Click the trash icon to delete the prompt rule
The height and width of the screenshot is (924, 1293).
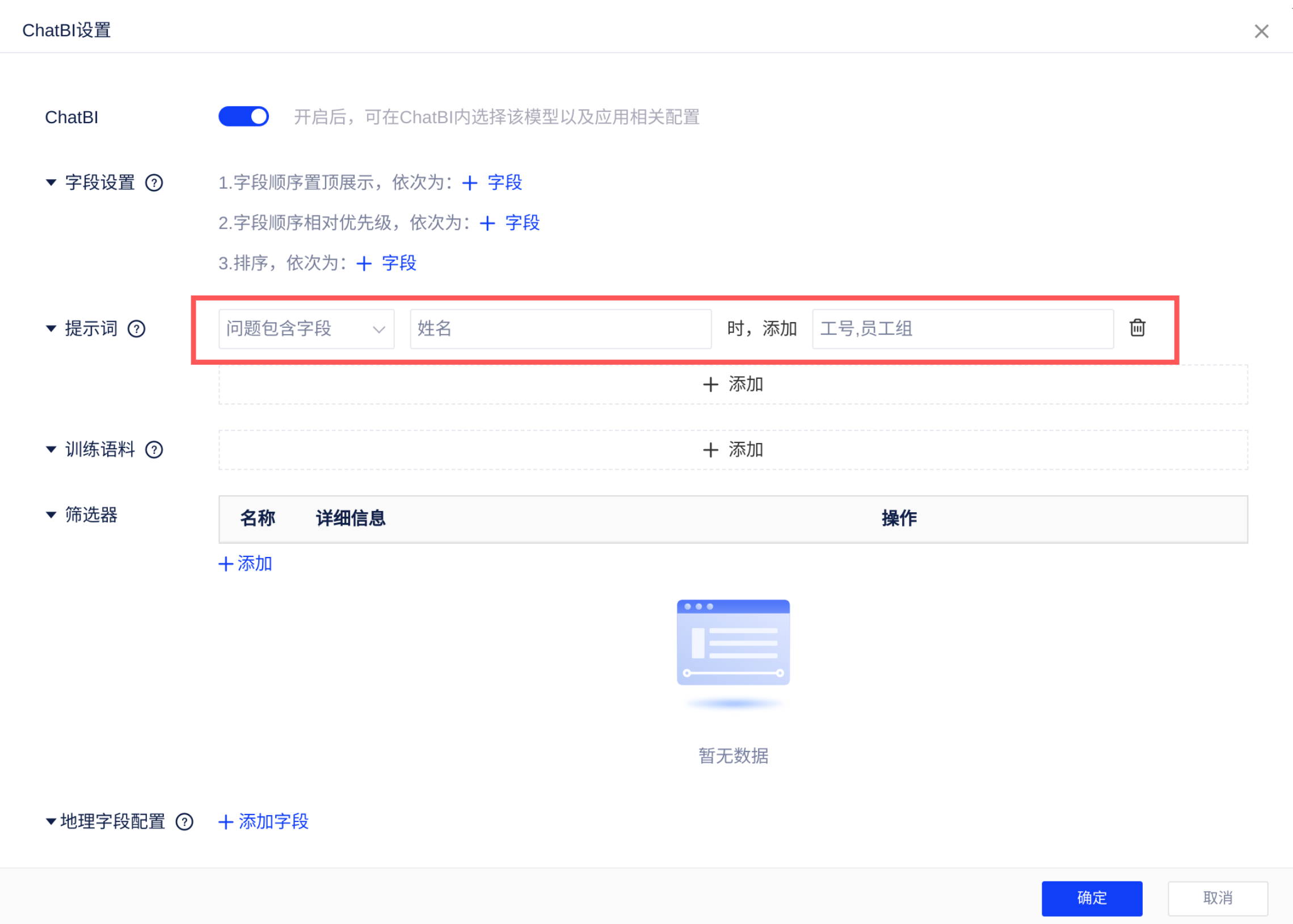(1137, 328)
